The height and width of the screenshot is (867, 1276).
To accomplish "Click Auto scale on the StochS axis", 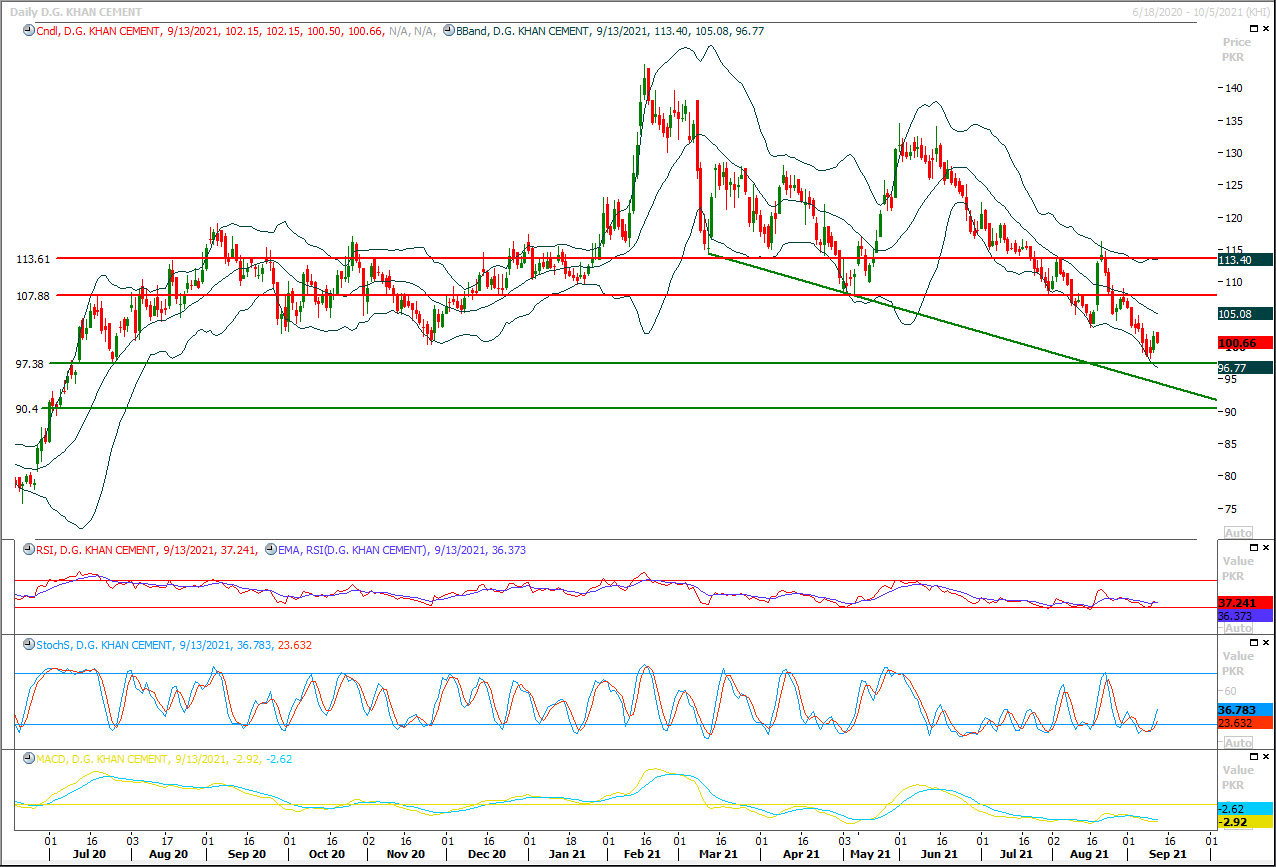I will 1238,743.
